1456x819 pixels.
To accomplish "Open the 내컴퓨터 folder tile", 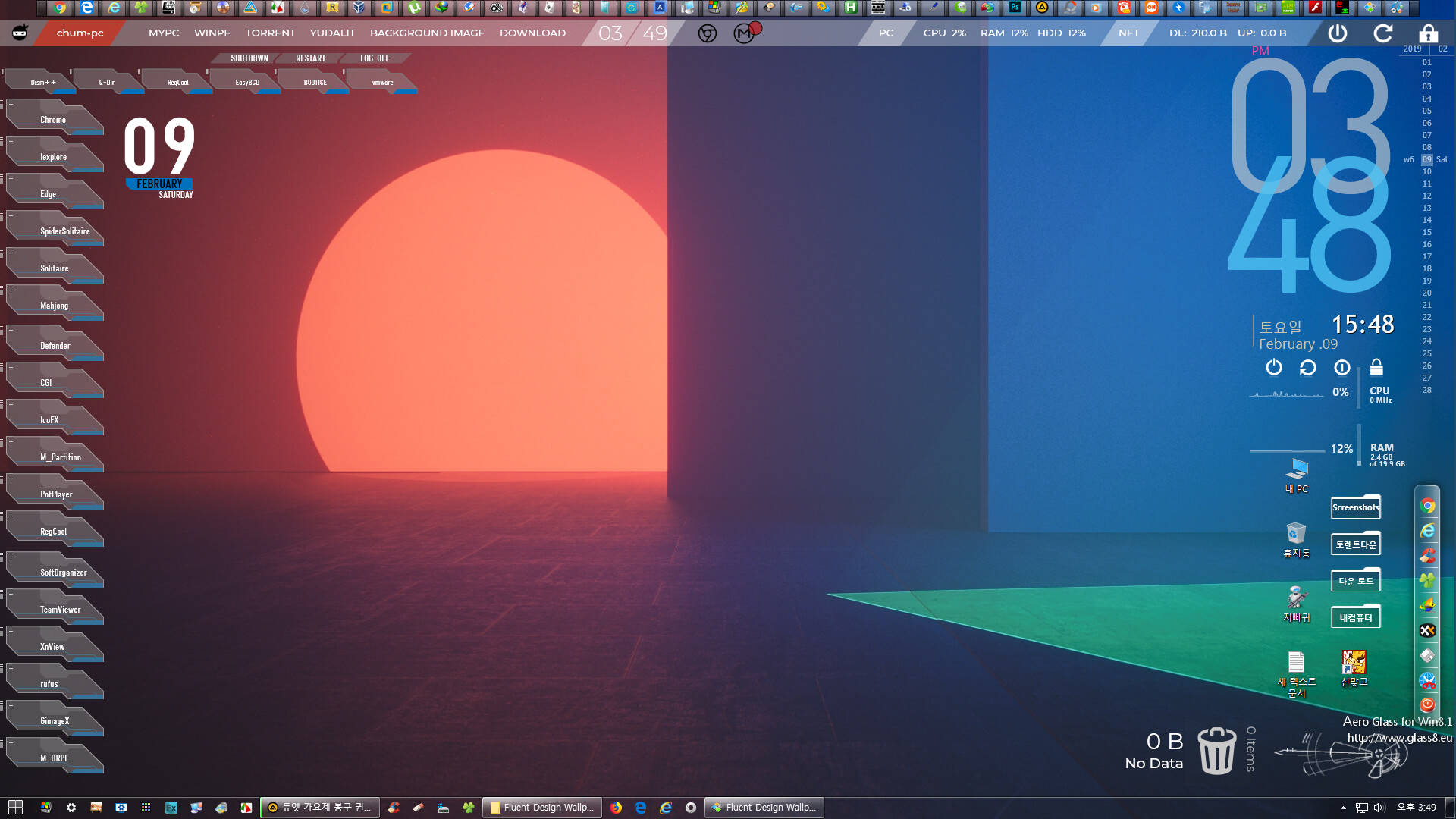I will (x=1356, y=617).
